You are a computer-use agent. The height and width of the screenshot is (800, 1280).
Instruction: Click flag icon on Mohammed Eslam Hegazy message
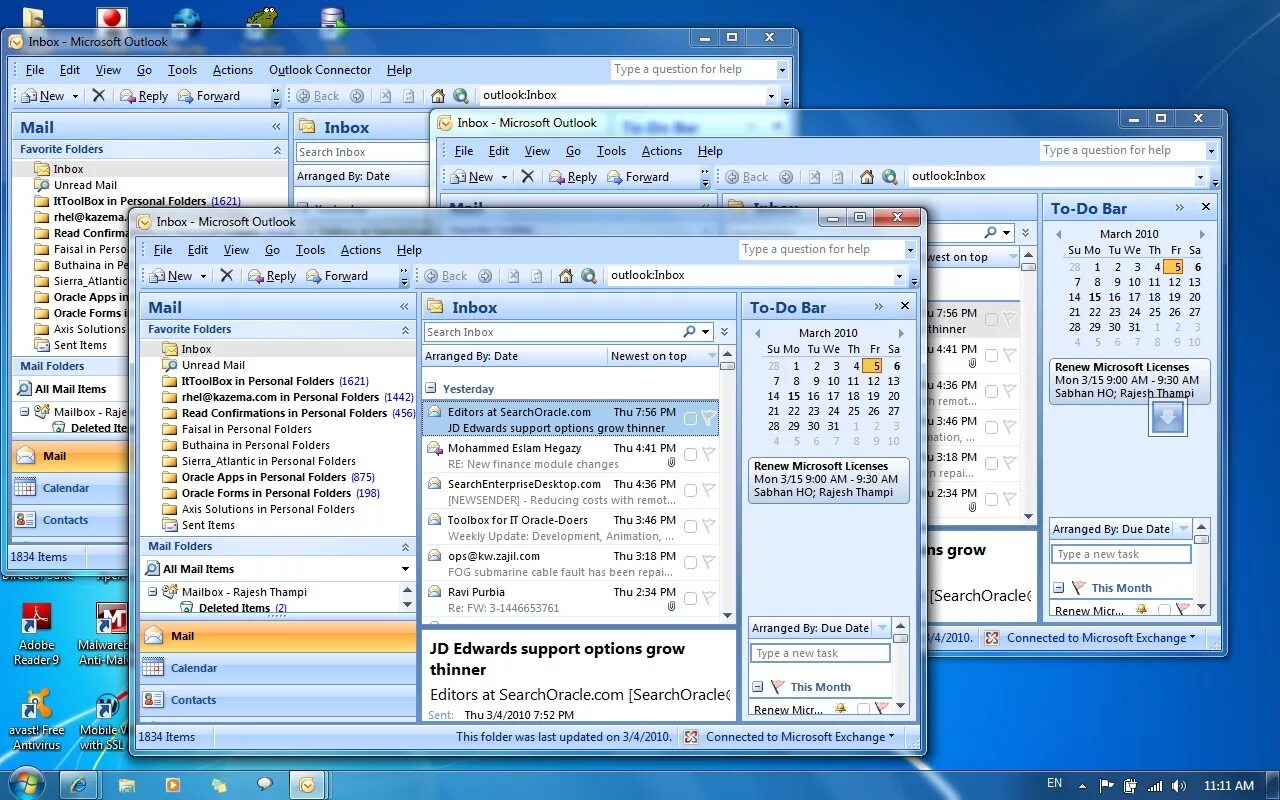click(708, 455)
